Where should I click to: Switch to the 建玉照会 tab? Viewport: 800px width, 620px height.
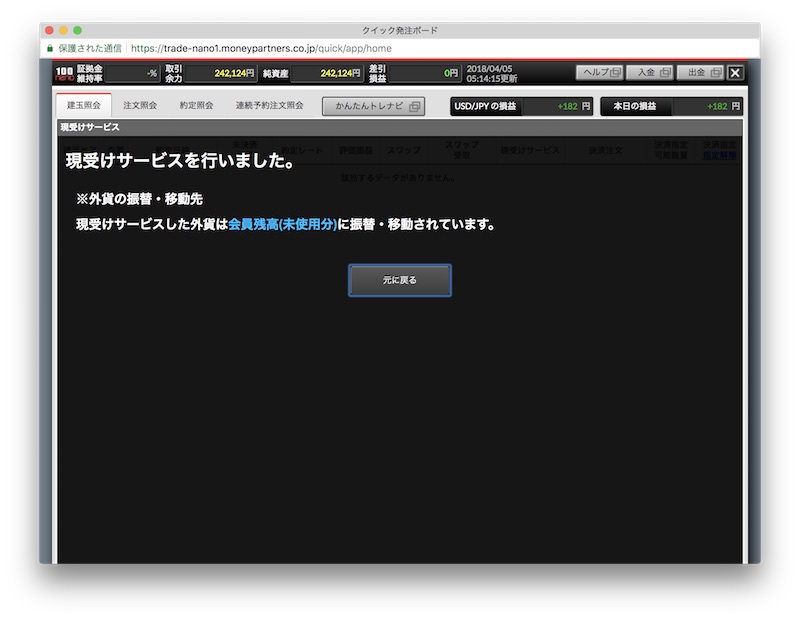(x=84, y=106)
